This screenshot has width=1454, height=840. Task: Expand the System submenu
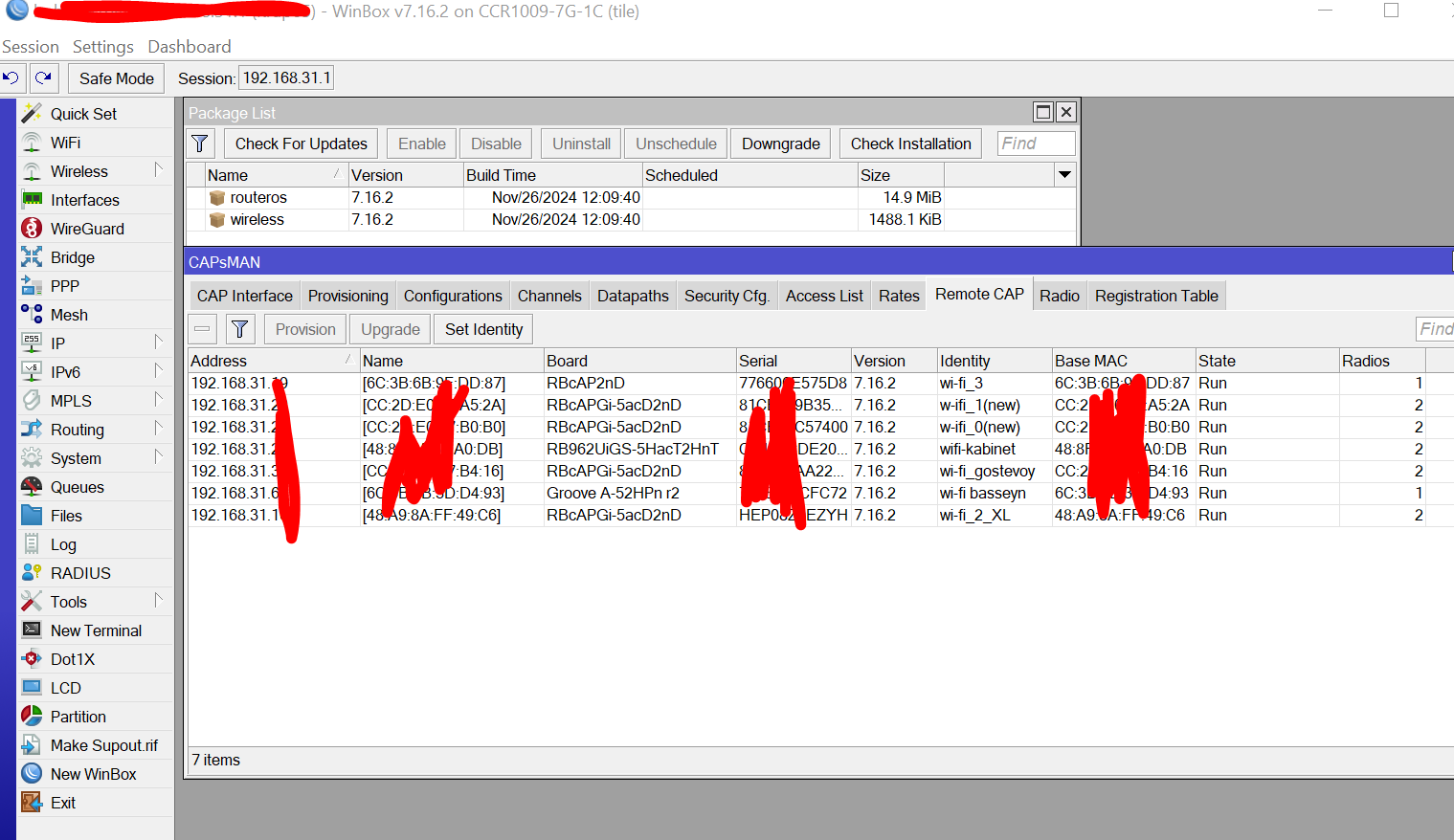[x=159, y=457]
